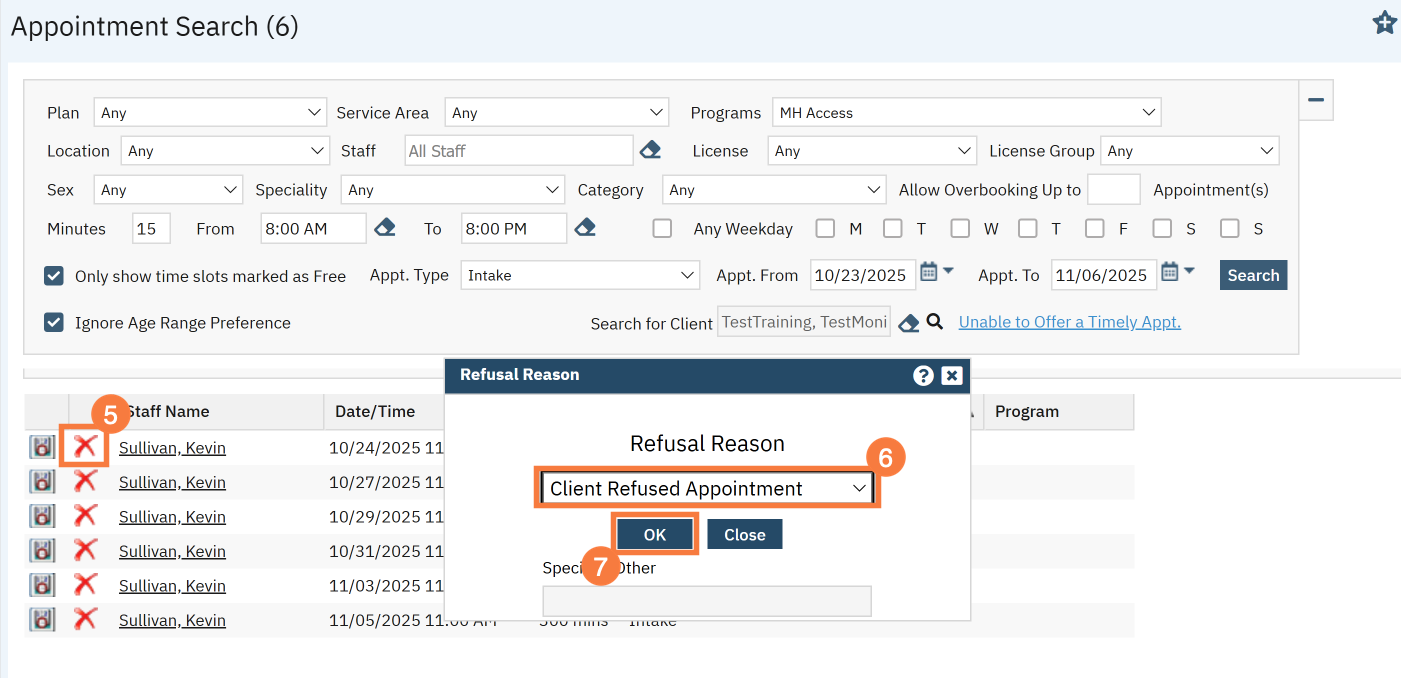Click the red X on the 10/27/2025 row
This screenshot has height=678, width=1401.
tap(86, 482)
